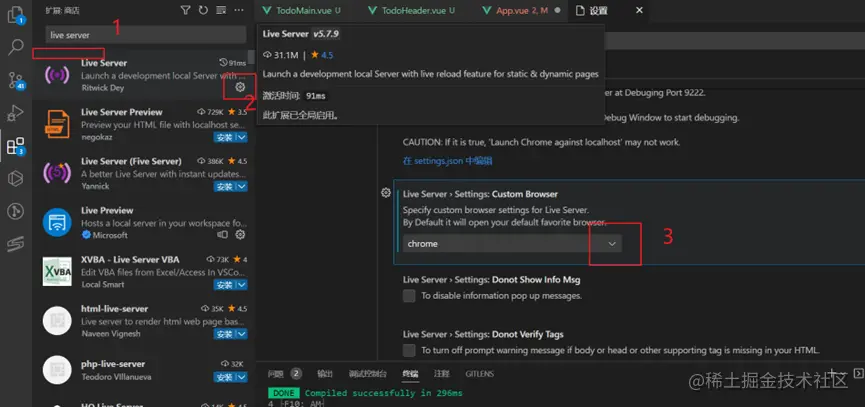The width and height of the screenshot is (865, 407).
Task: Click the php-live-server placeholder icon
Action: pyautogui.click(x=57, y=370)
